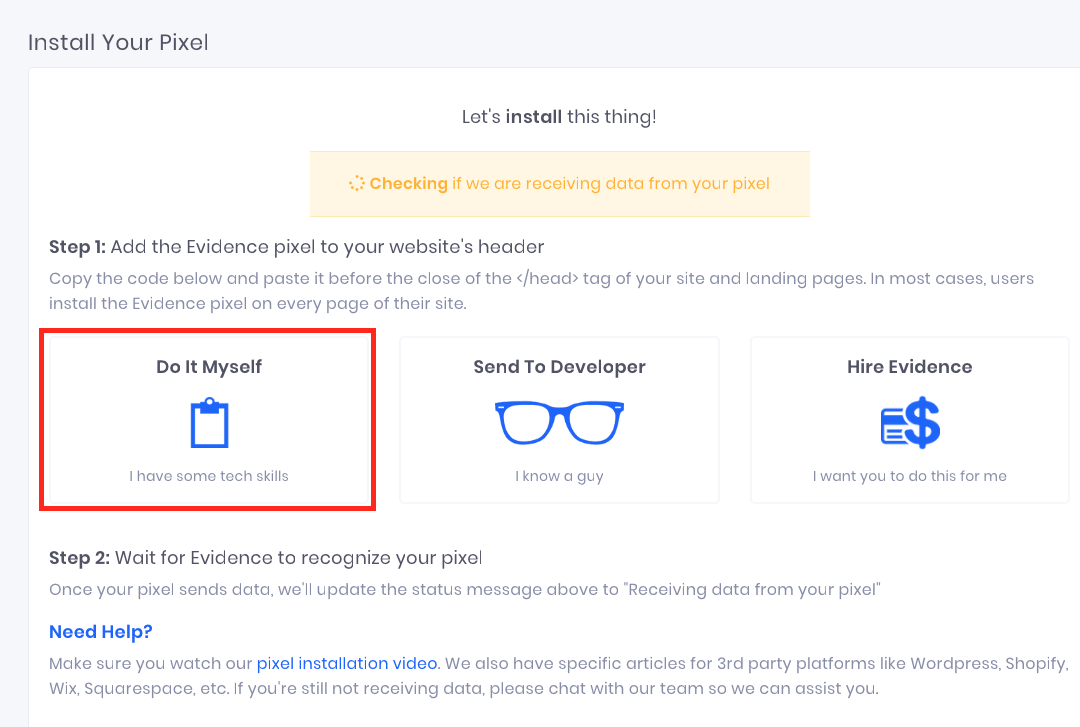Image resolution: width=1080 pixels, height=727 pixels.
Task: Click the 'Once your pixel sends data' sentence
Action: (465, 590)
